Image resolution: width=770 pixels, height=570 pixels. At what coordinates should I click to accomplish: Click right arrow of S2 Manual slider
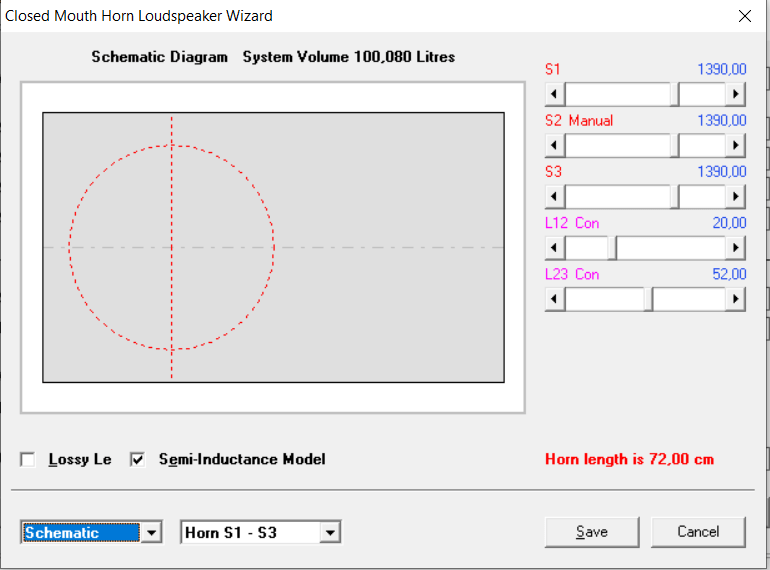pyautogui.click(x=735, y=145)
